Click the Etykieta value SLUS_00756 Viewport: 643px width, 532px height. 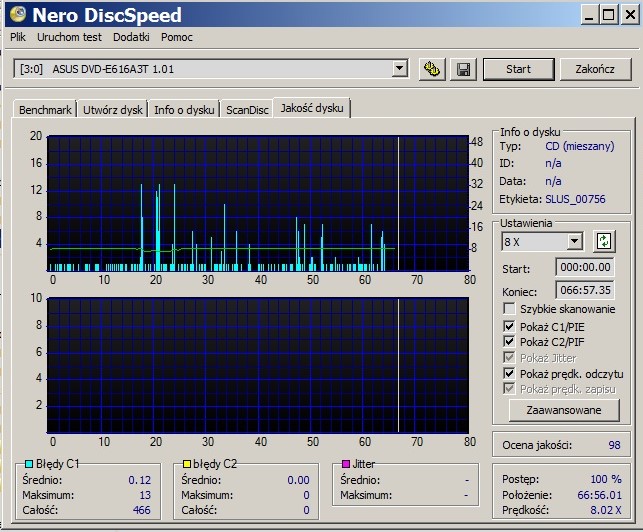tap(575, 199)
